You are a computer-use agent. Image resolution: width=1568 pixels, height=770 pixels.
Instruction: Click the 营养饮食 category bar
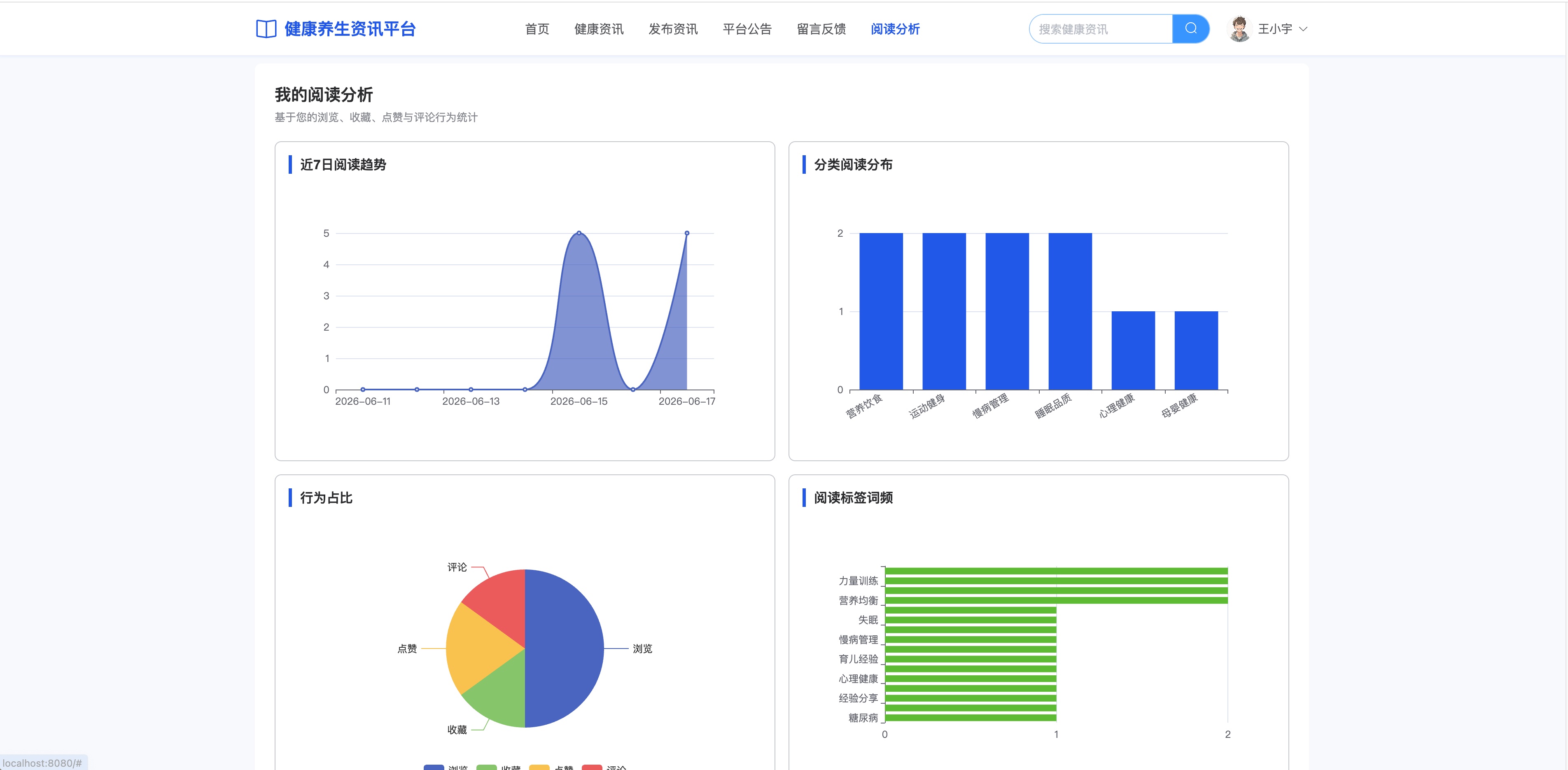(x=881, y=311)
